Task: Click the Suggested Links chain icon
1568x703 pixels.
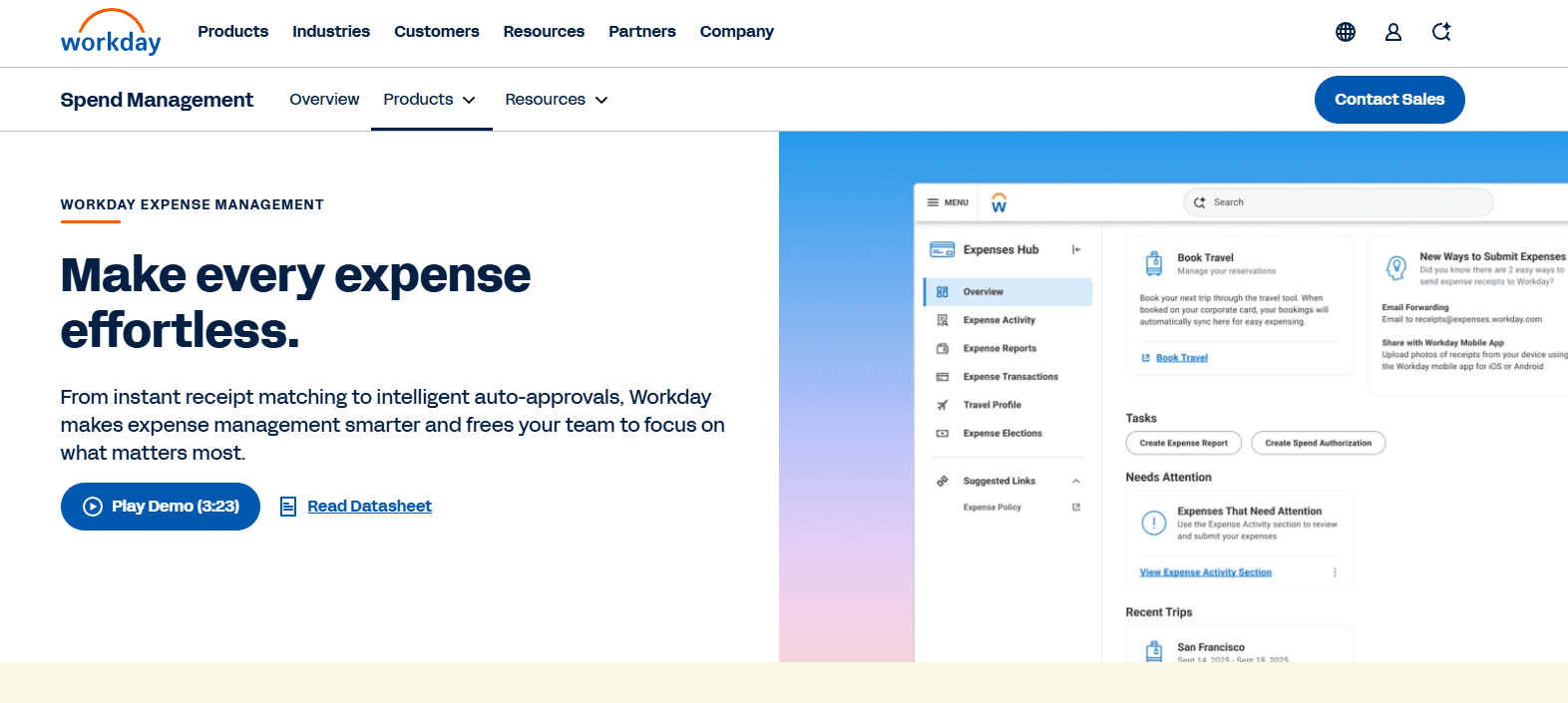Action: point(943,481)
